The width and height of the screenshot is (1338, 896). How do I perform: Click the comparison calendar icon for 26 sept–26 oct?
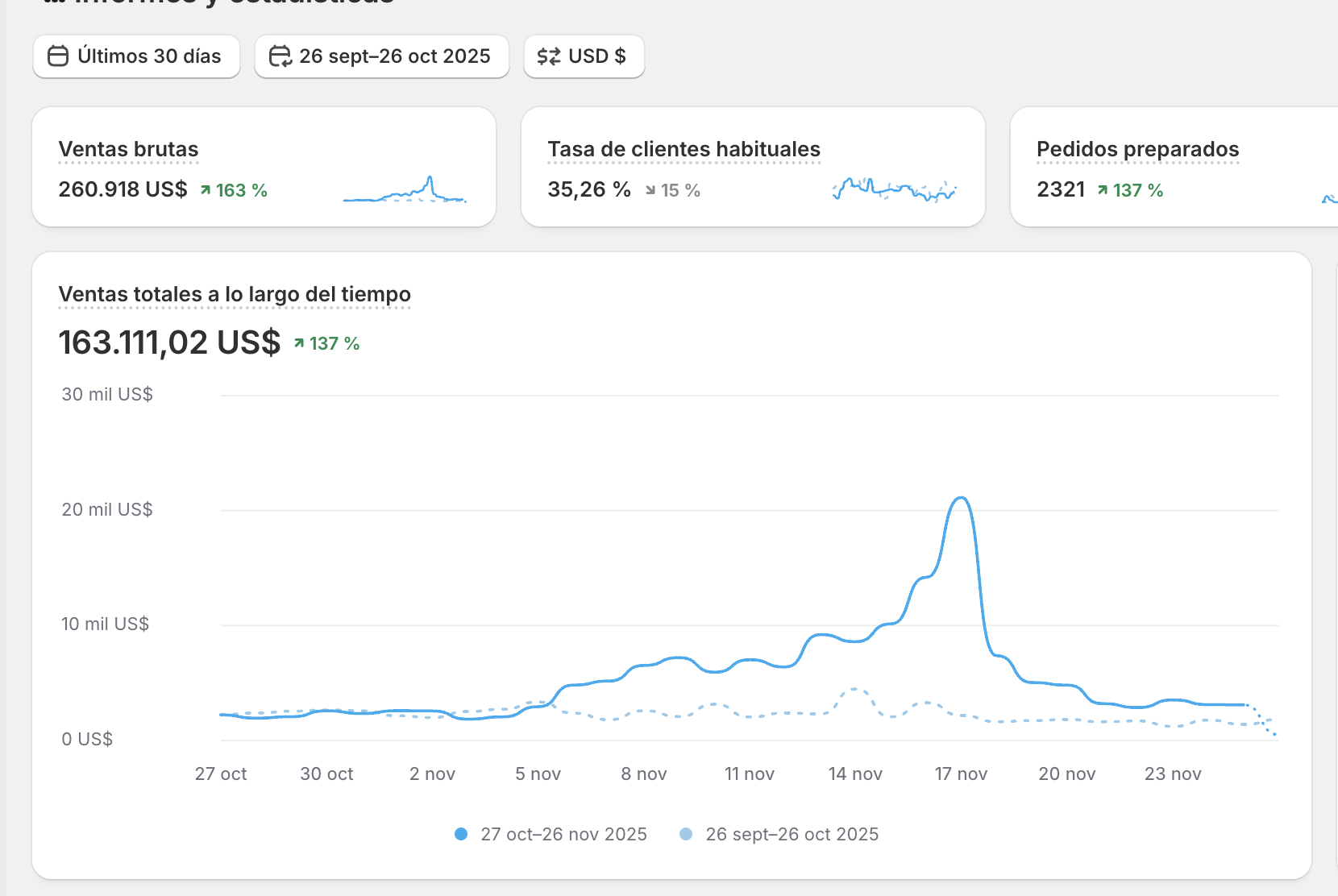(280, 56)
